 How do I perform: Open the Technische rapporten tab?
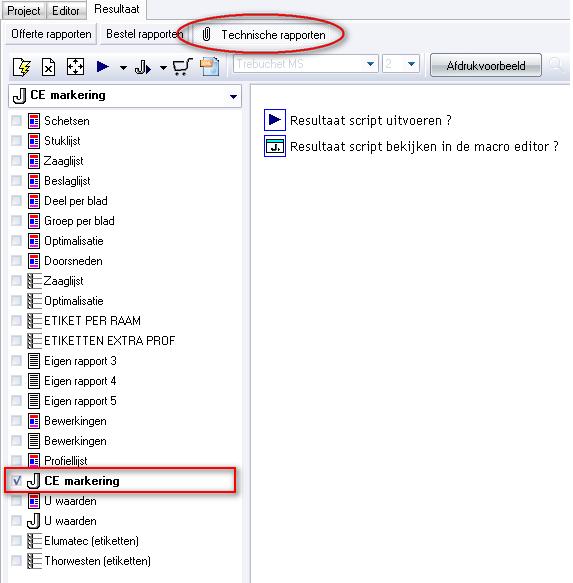point(264,35)
